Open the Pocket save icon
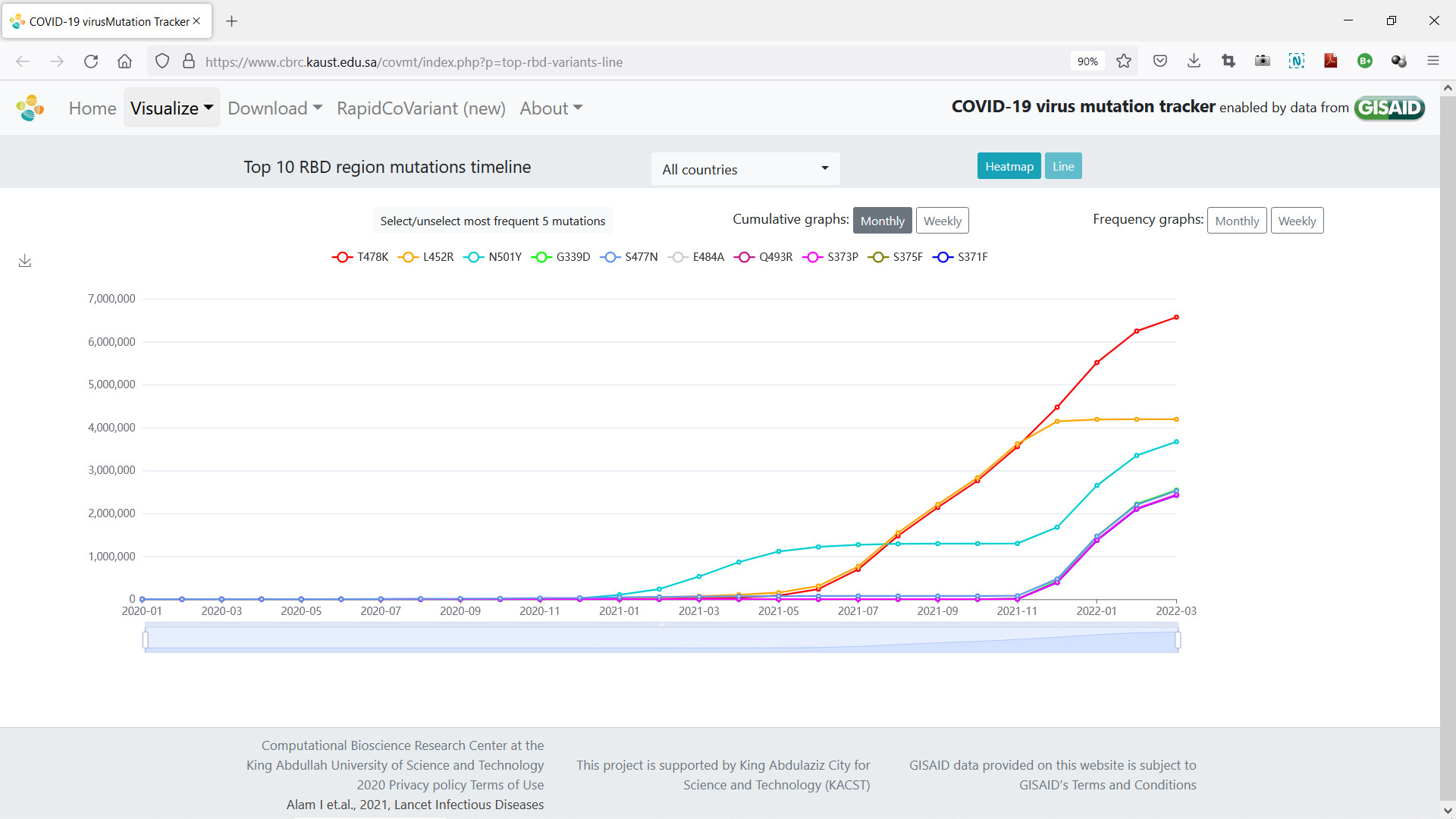The height and width of the screenshot is (819, 1456). click(x=1159, y=61)
